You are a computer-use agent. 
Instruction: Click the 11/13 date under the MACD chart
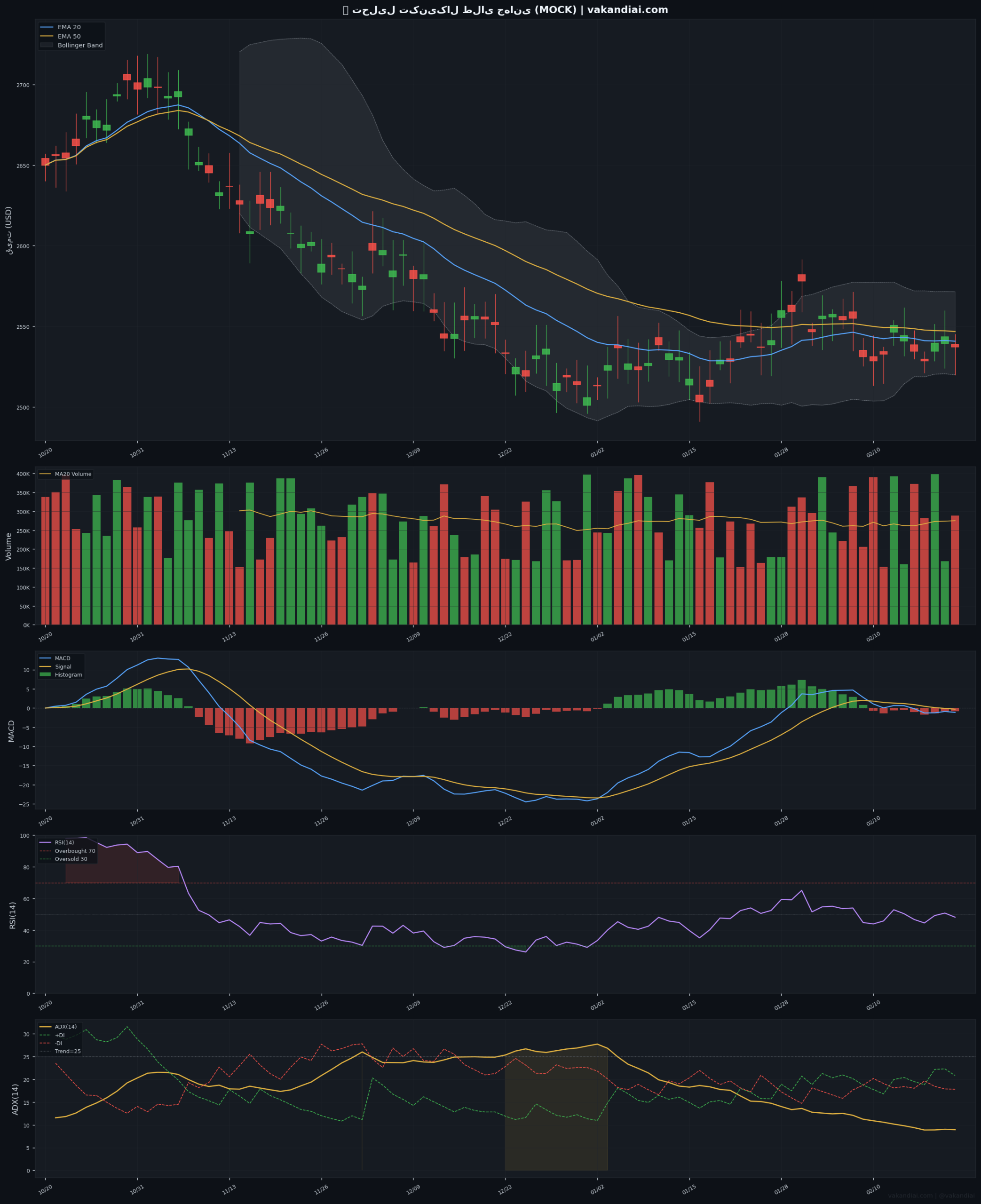tap(229, 821)
